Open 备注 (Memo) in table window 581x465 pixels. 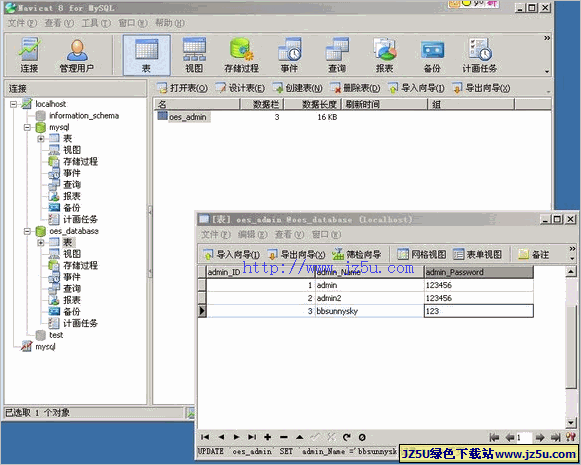point(533,255)
